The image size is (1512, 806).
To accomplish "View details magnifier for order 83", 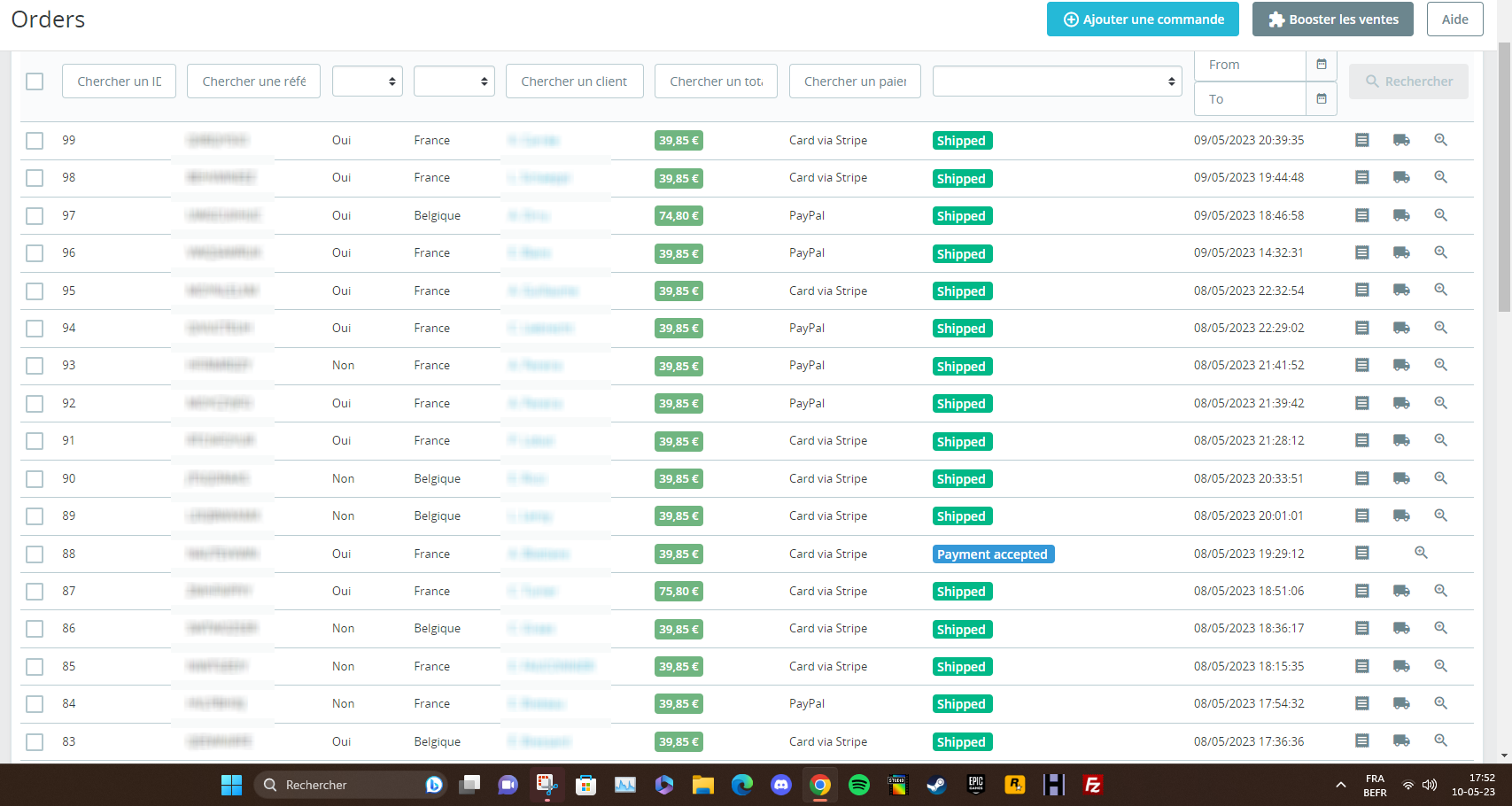I will [x=1441, y=740].
